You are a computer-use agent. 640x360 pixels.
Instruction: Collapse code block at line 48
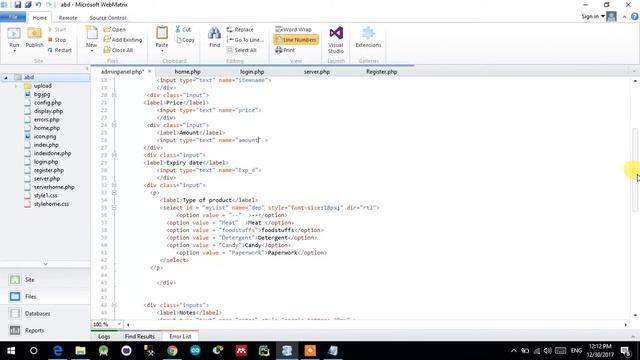(x=114, y=305)
